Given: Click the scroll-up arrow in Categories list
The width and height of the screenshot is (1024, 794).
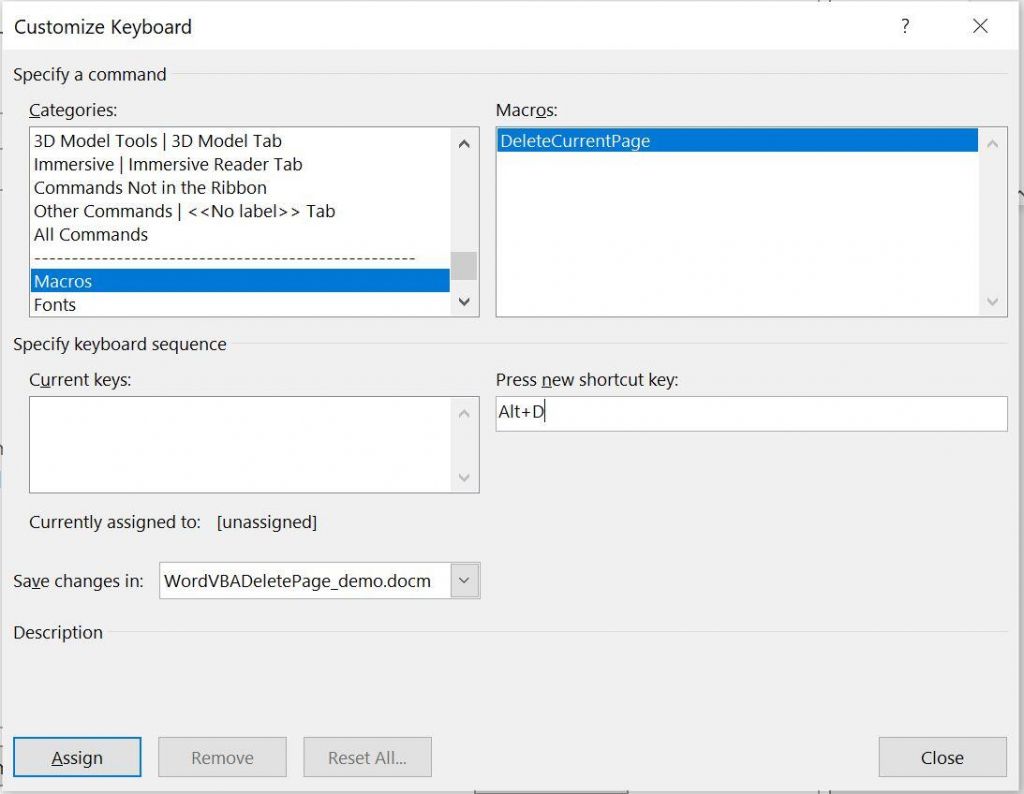Looking at the screenshot, I should (x=463, y=143).
